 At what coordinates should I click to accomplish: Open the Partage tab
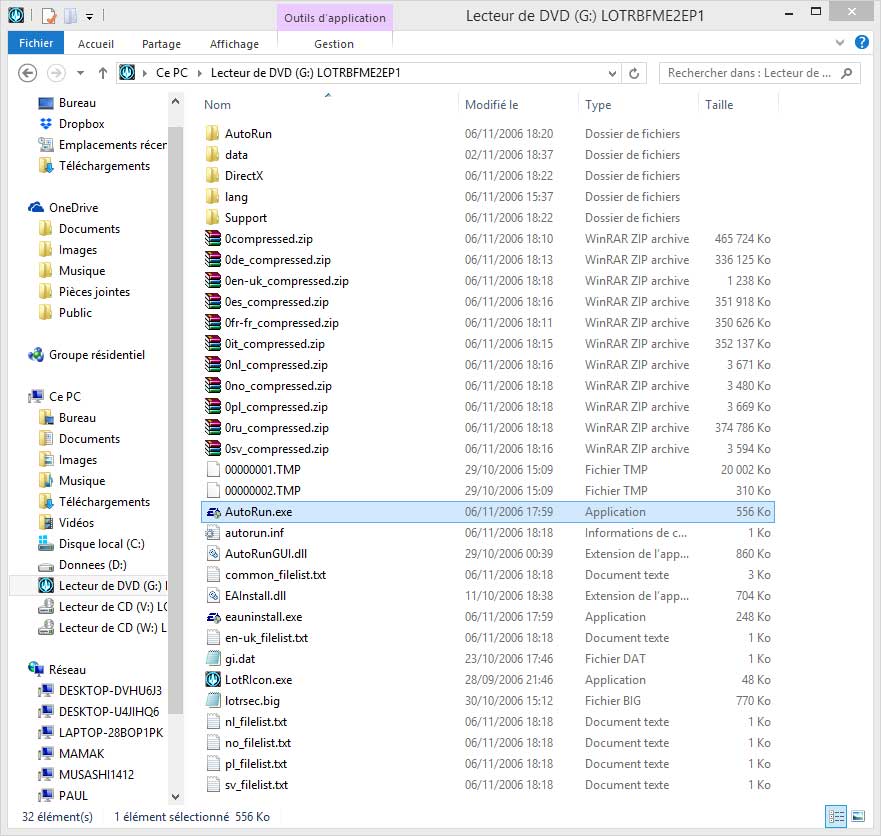(161, 44)
